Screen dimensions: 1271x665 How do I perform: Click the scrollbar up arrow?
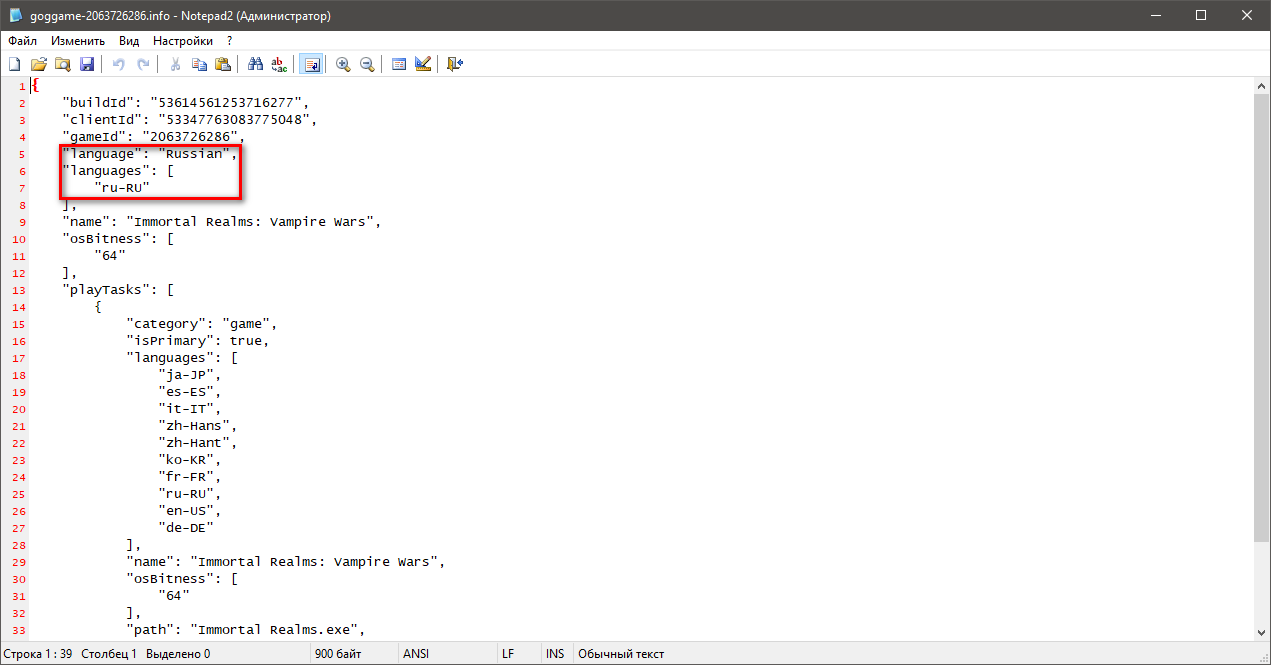point(1262,86)
